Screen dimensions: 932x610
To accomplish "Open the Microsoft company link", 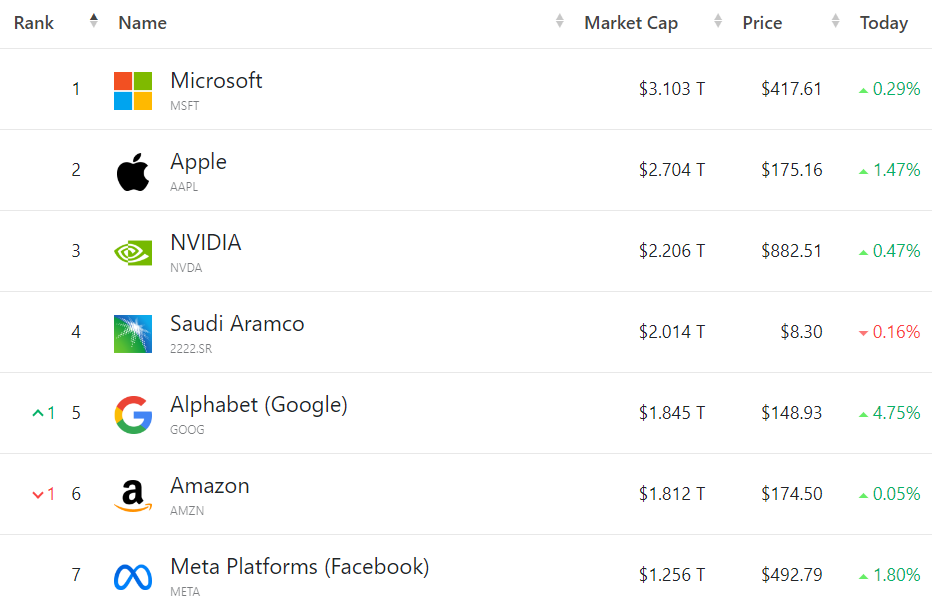I will (216, 81).
